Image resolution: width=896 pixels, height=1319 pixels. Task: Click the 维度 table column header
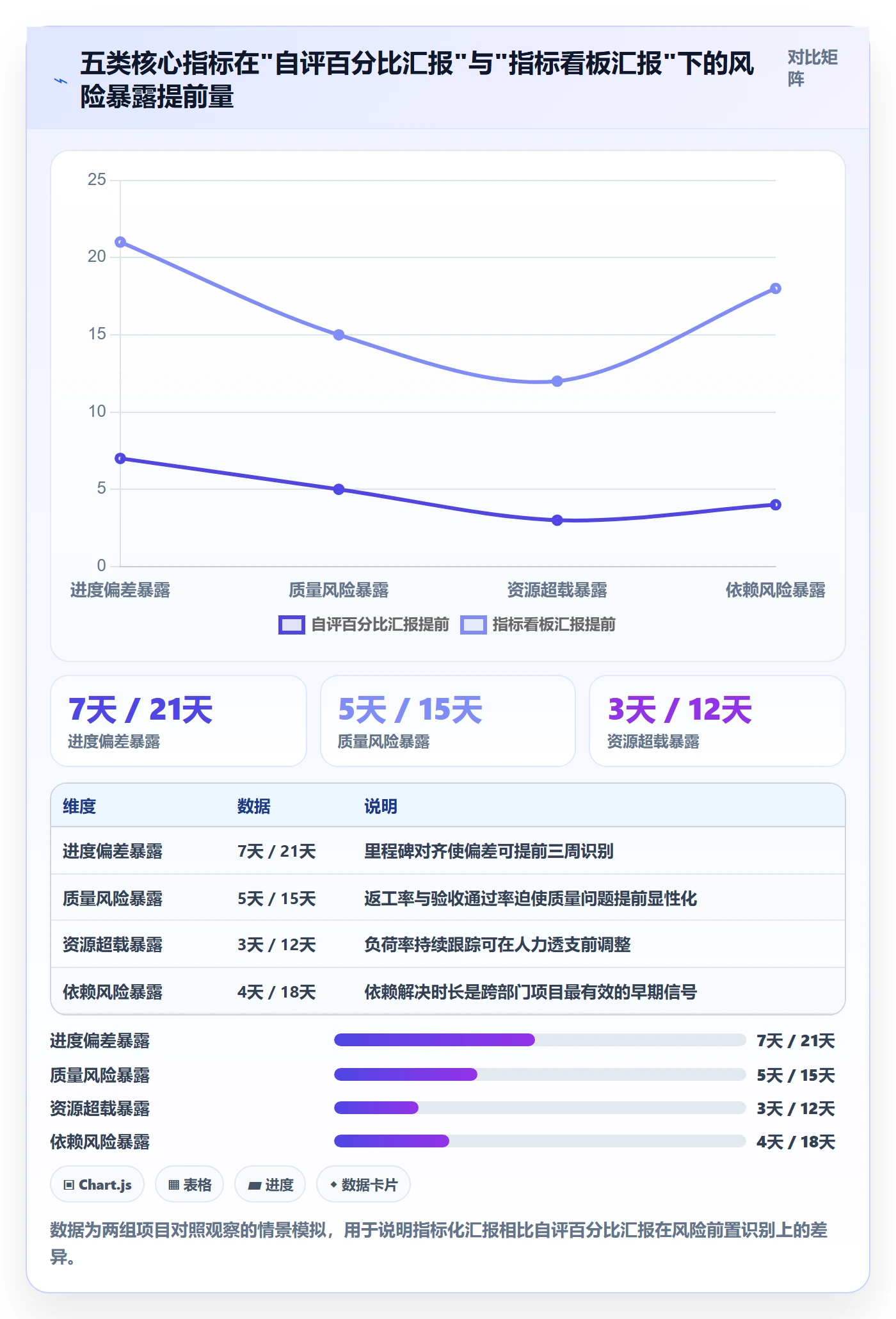click(x=79, y=806)
